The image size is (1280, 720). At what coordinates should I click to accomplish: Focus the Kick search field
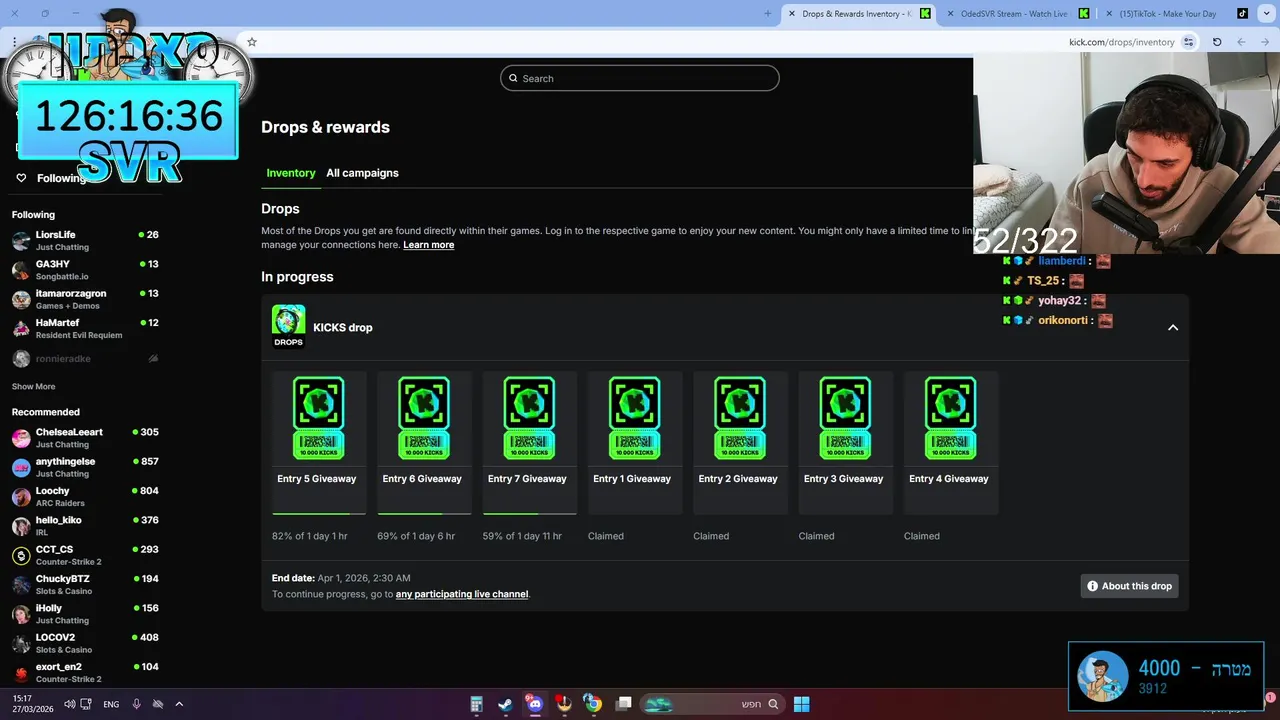(x=640, y=78)
